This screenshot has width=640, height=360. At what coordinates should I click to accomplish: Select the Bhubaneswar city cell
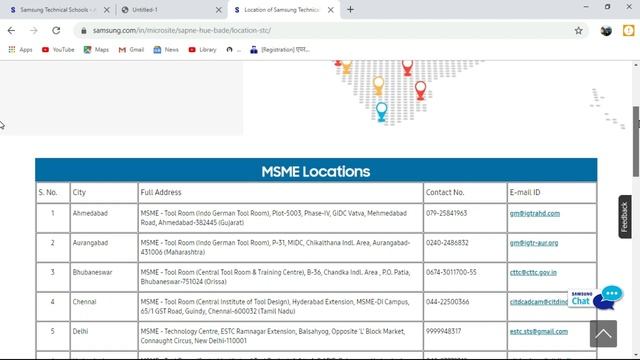tap(104, 277)
